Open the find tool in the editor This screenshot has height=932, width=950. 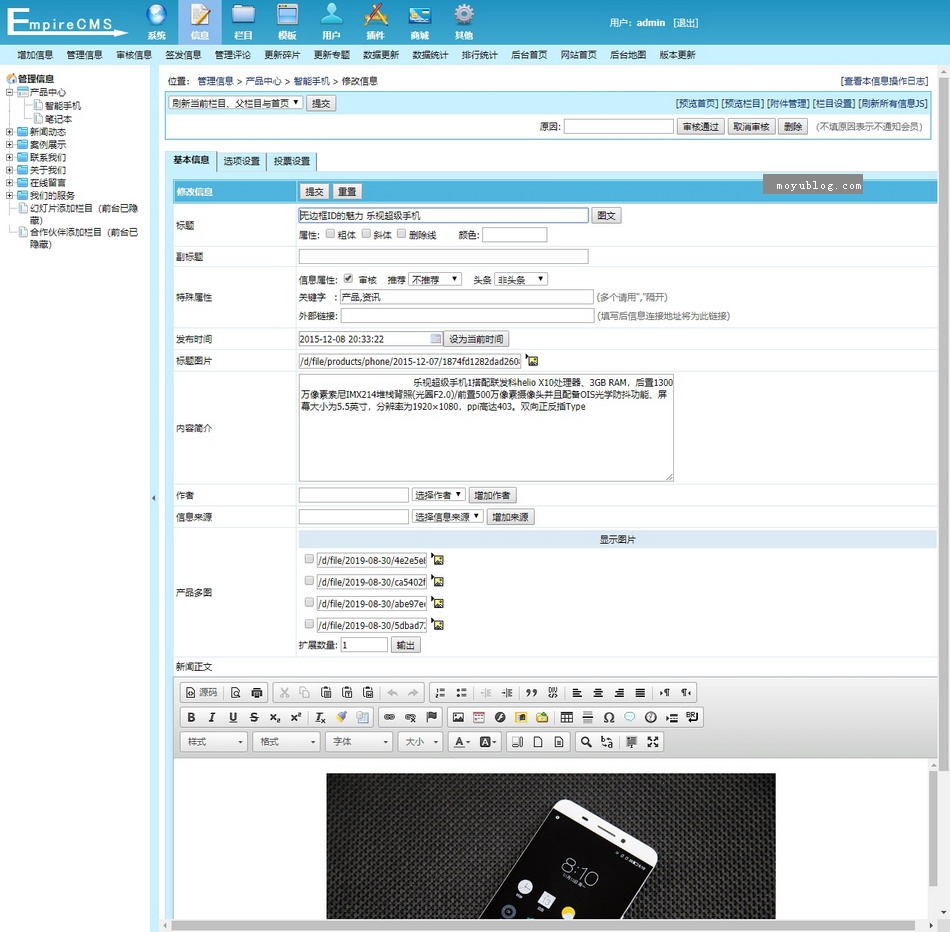coord(586,742)
